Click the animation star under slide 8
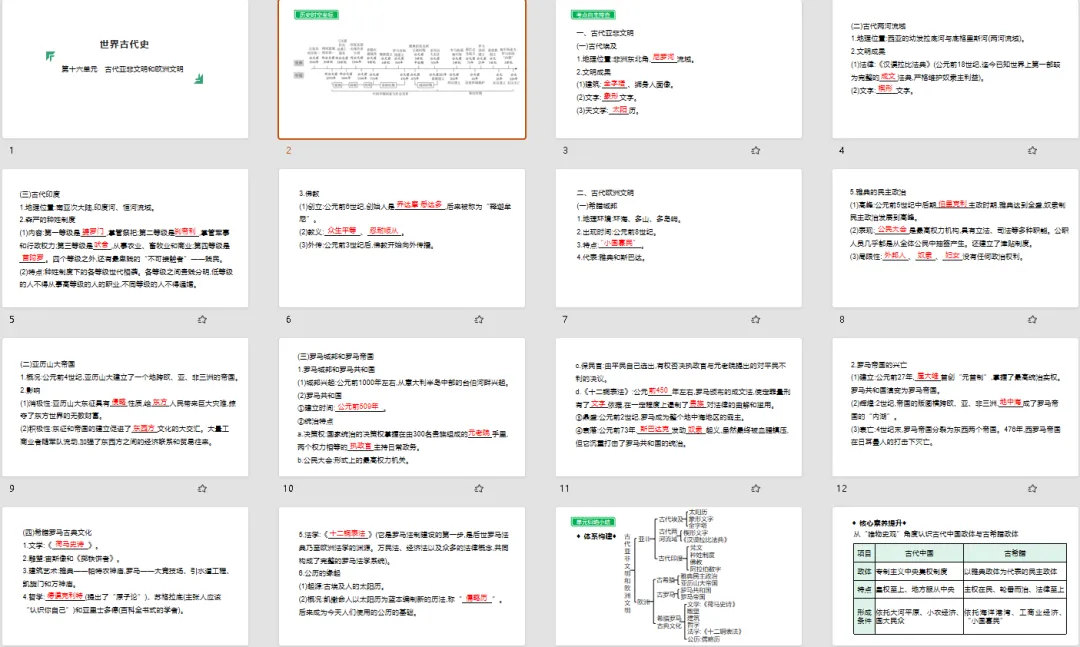Viewport: 1080px width, 647px height. tap(1032, 319)
